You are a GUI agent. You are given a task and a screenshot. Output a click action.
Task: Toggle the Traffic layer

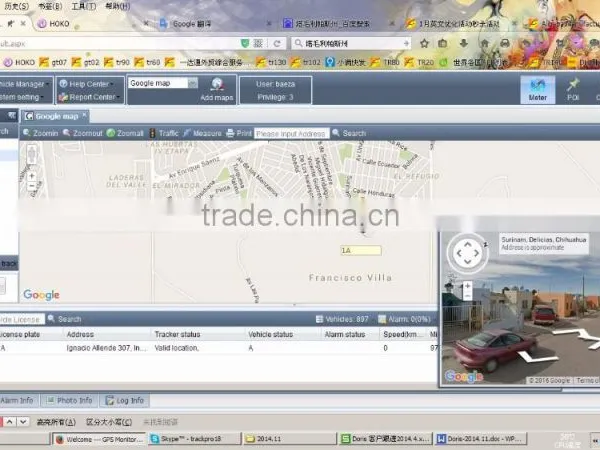pos(164,133)
